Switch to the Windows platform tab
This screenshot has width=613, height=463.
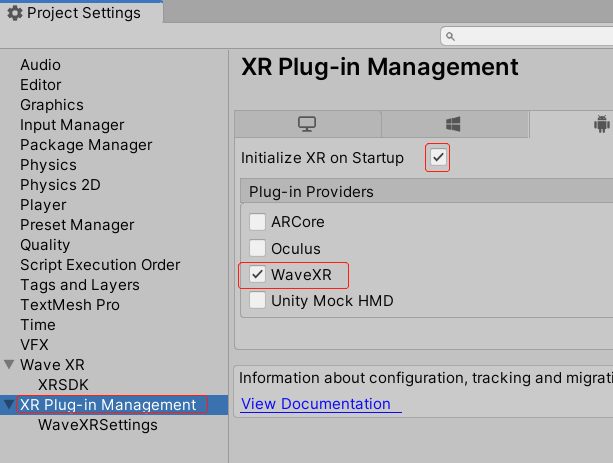453,125
